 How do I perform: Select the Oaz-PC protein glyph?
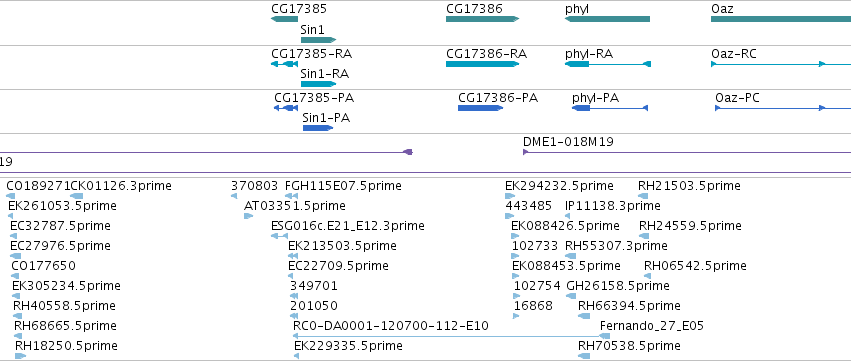click(783, 108)
